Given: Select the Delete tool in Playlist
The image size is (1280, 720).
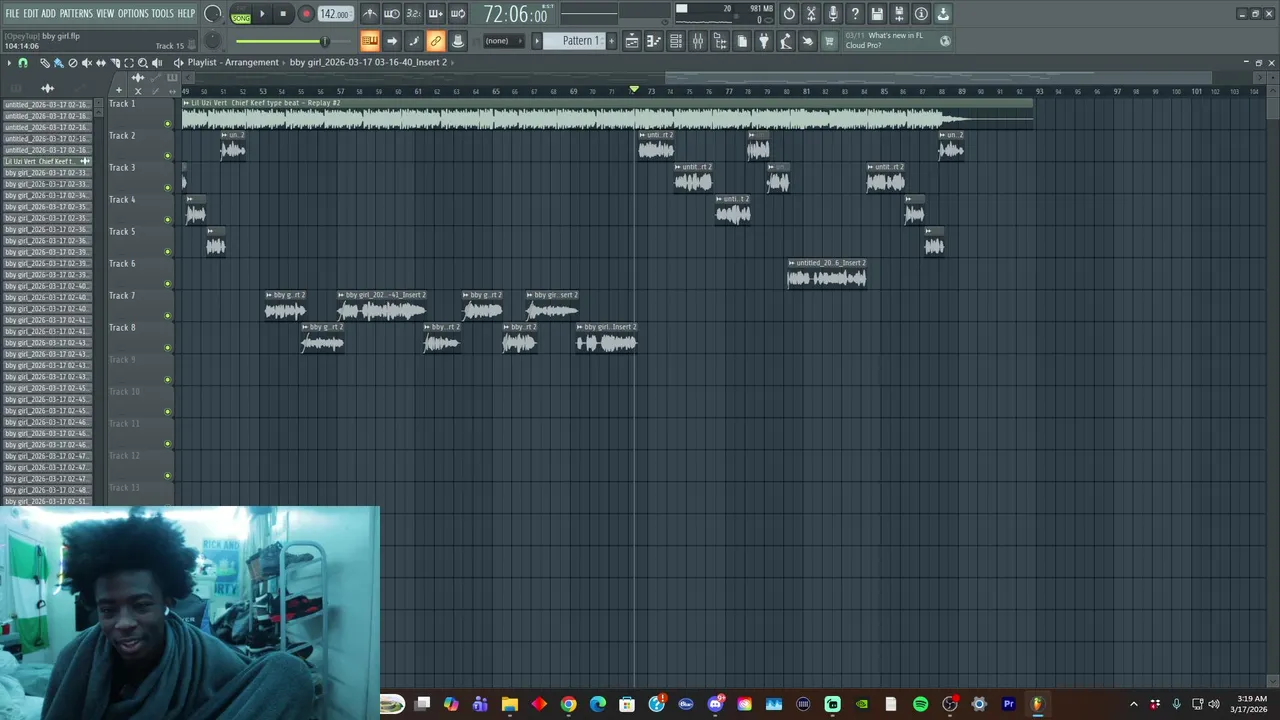Looking at the screenshot, I should coord(72,62).
